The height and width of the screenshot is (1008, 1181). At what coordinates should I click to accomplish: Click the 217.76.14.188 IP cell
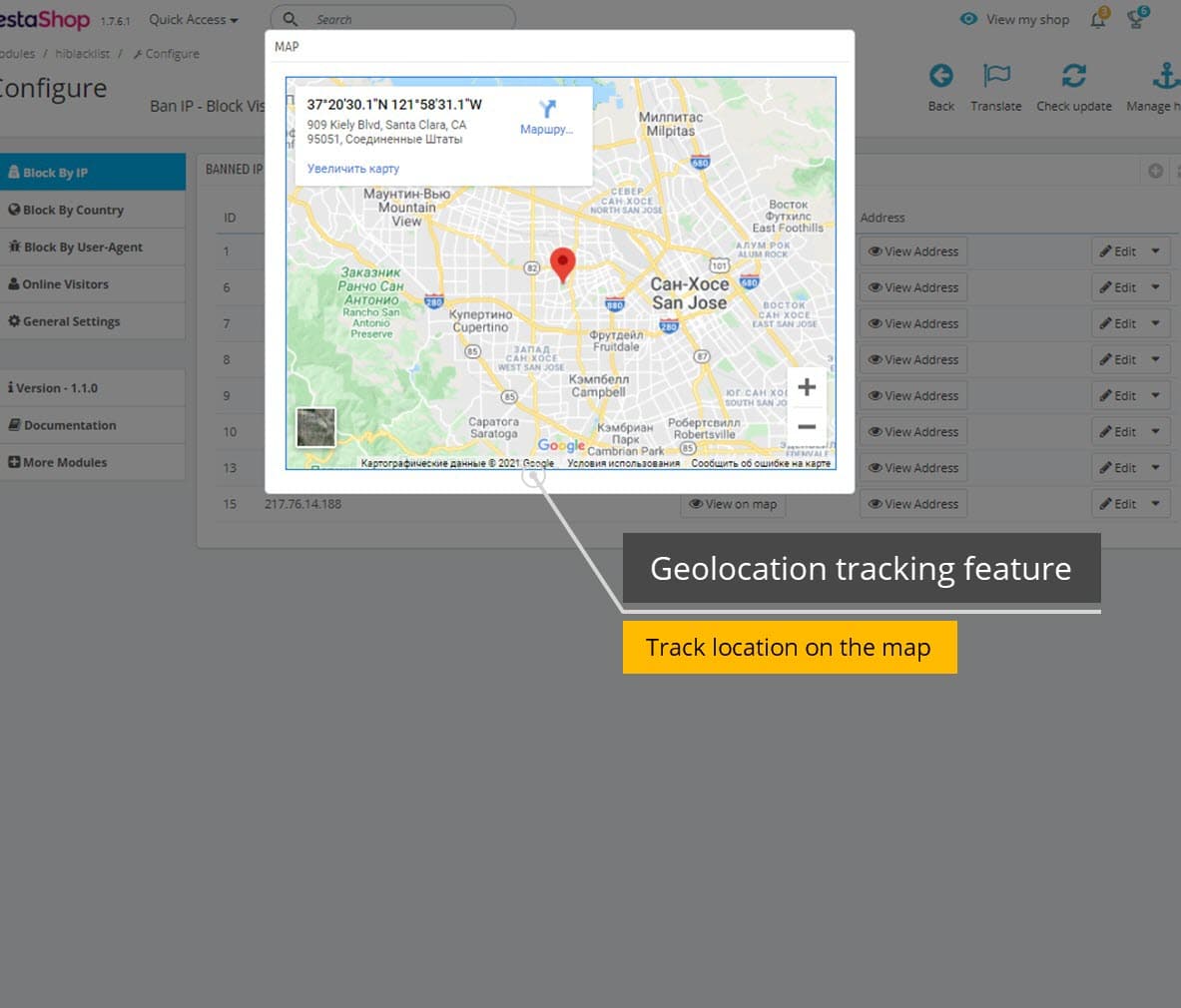(302, 504)
